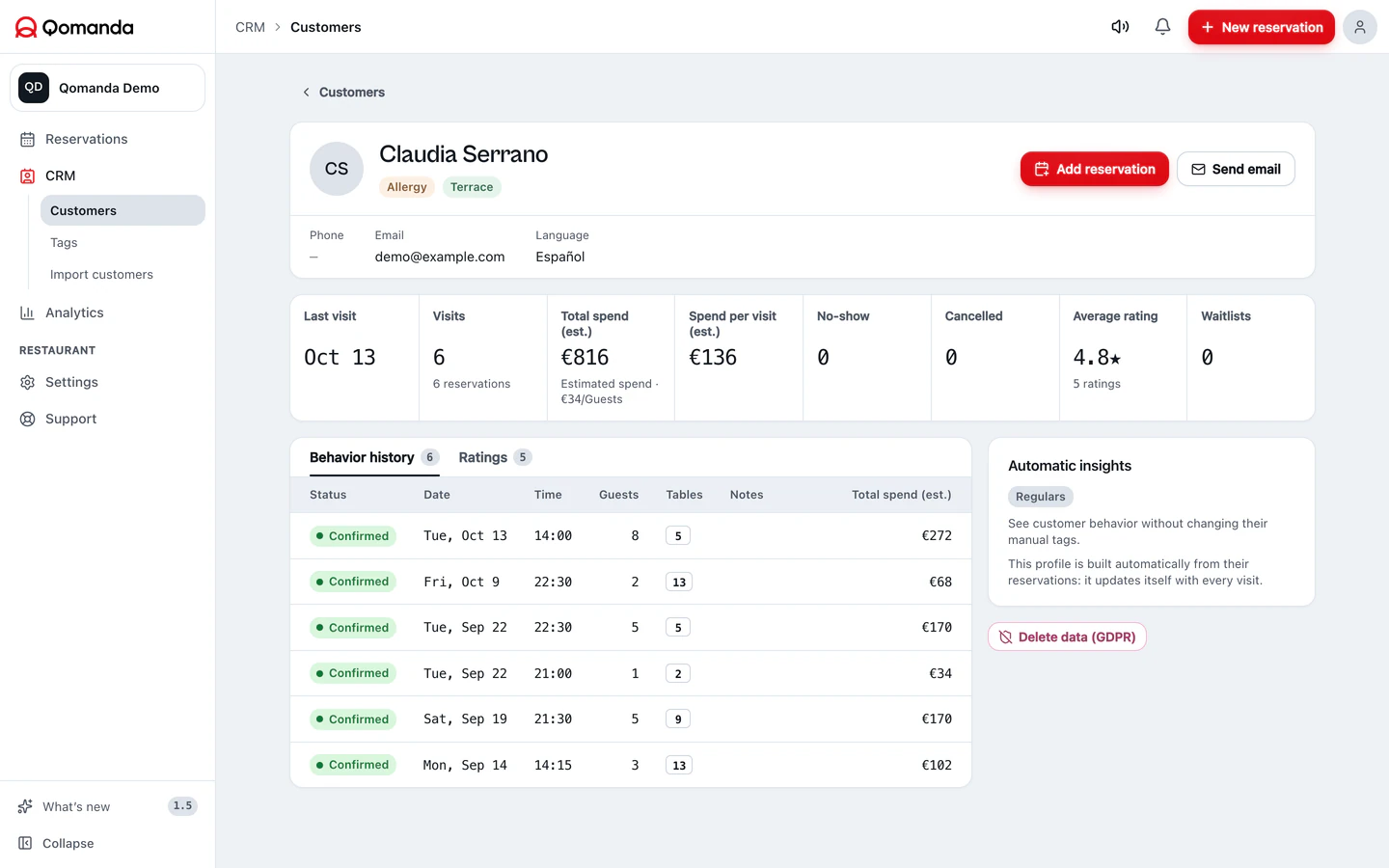Click the Qomanda logo
The height and width of the screenshot is (868, 1389).
click(74, 27)
